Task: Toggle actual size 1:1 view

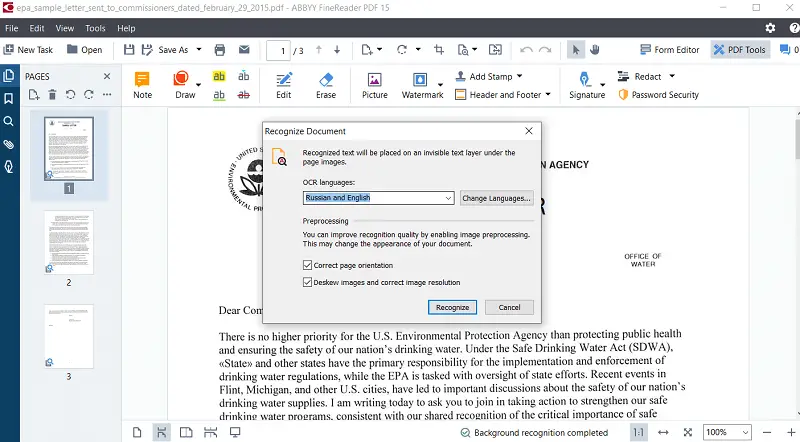Action: pos(638,432)
